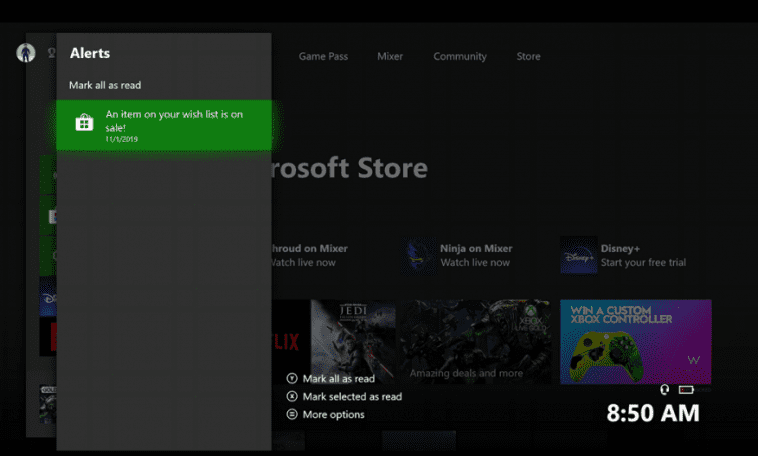Open the Ninja on Mixer avatar
The height and width of the screenshot is (456, 758).
419,255
